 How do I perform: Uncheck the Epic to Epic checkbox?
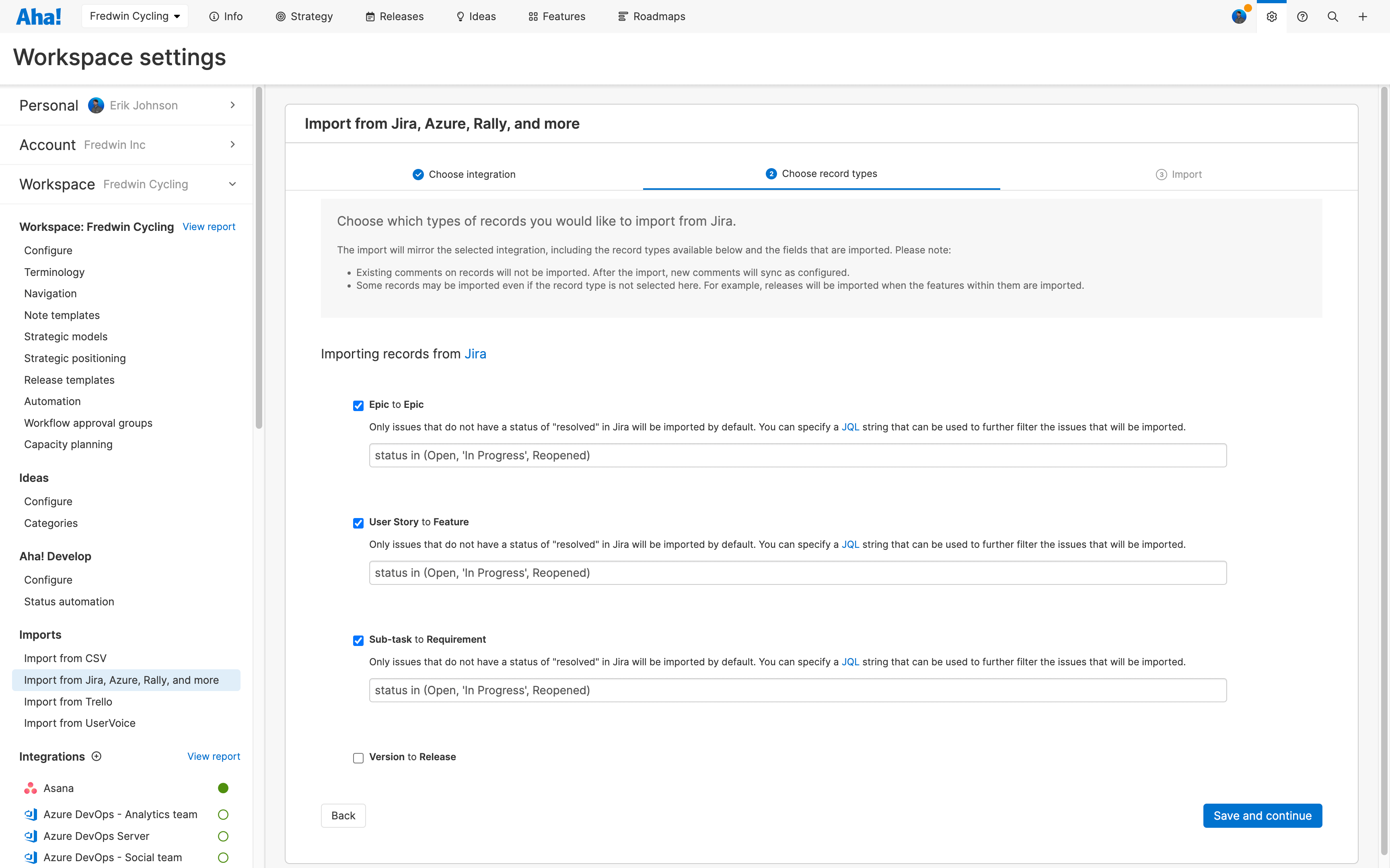point(358,405)
